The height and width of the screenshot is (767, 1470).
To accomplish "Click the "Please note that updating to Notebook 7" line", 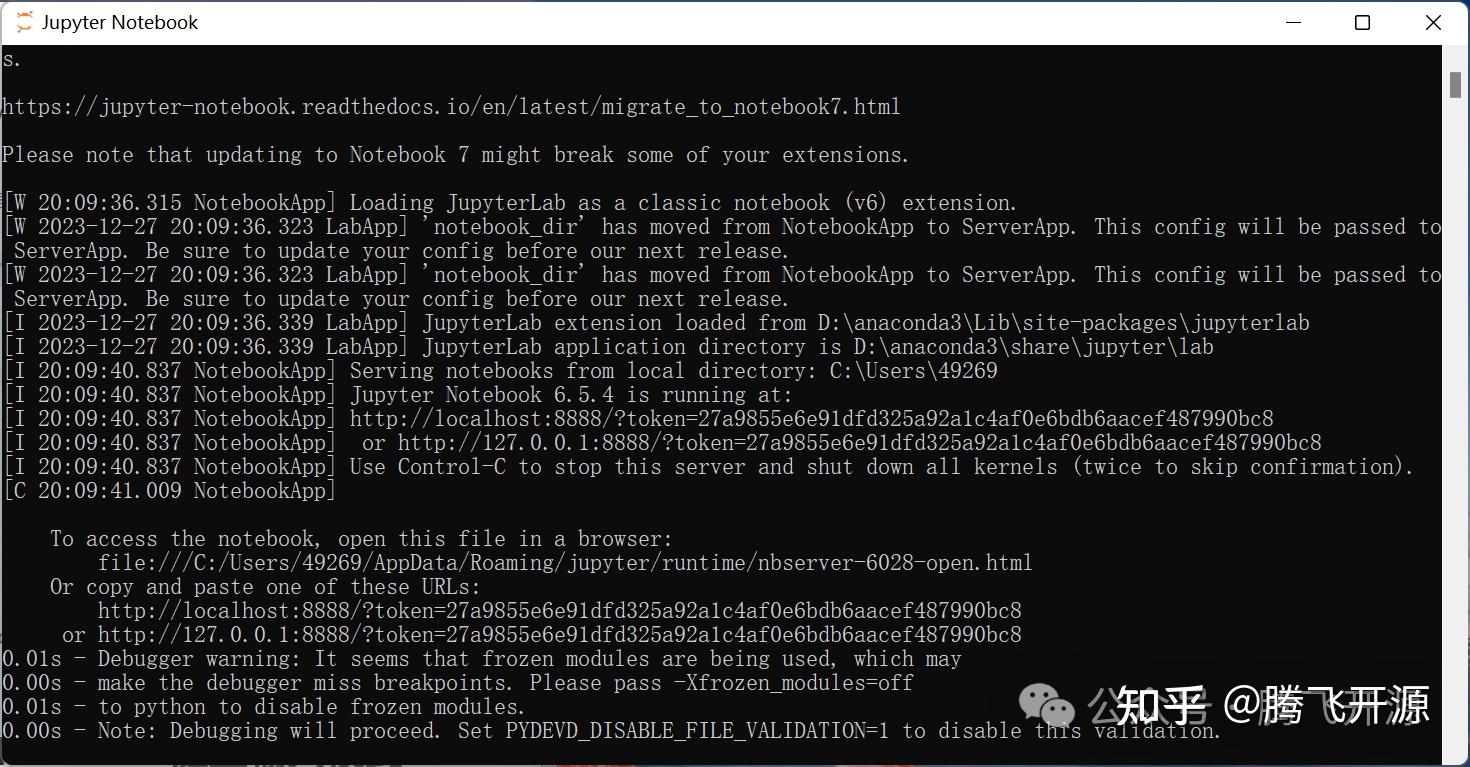I will (x=455, y=155).
